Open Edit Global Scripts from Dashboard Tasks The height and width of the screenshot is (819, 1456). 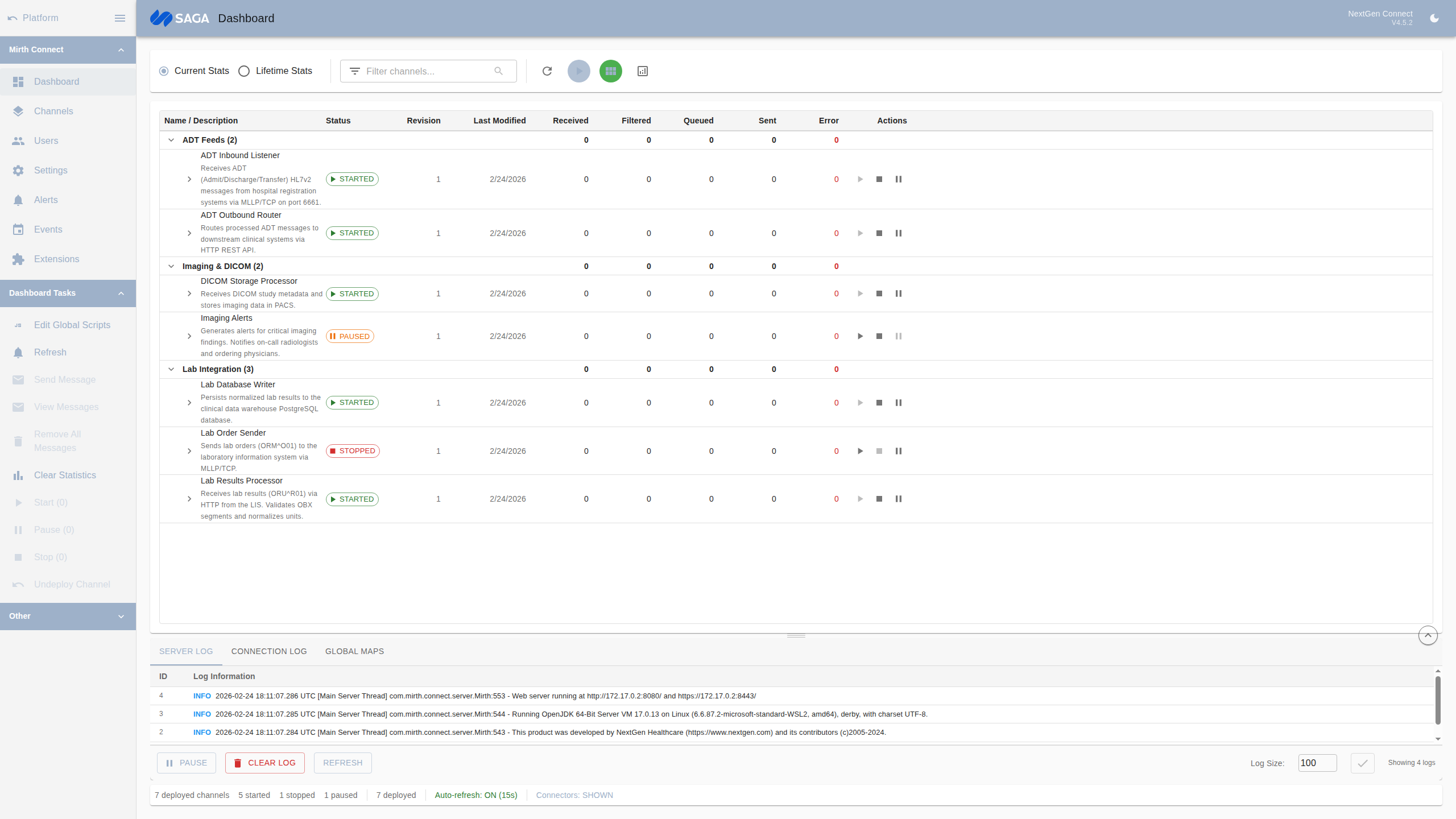point(72,325)
